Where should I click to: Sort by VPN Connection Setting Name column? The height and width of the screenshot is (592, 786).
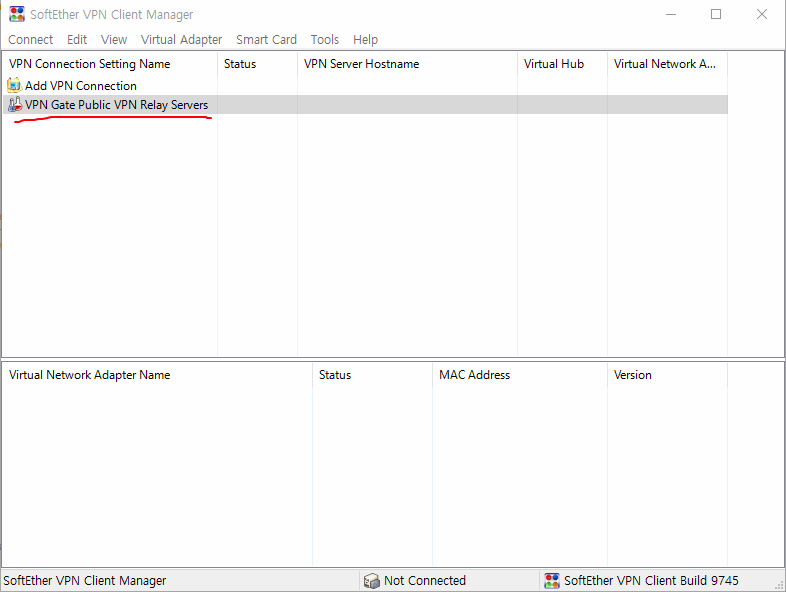(x=110, y=64)
